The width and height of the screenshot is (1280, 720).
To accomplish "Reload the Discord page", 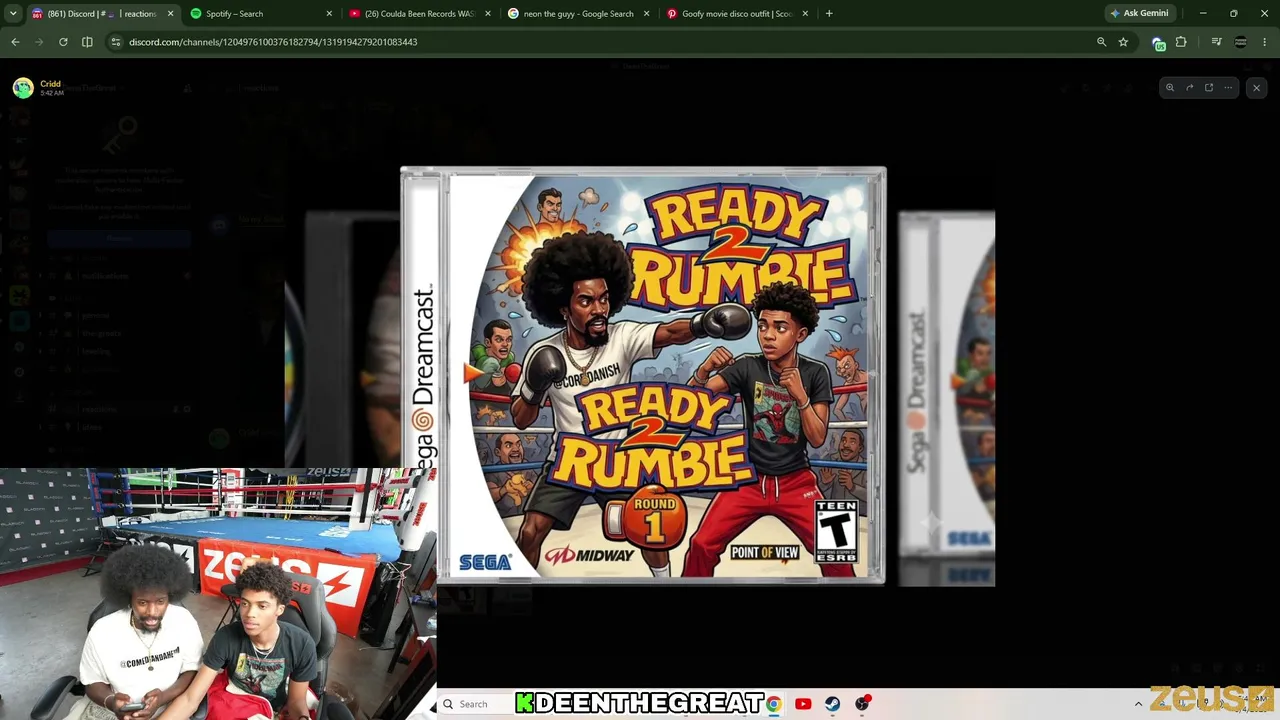I will (63, 42).
